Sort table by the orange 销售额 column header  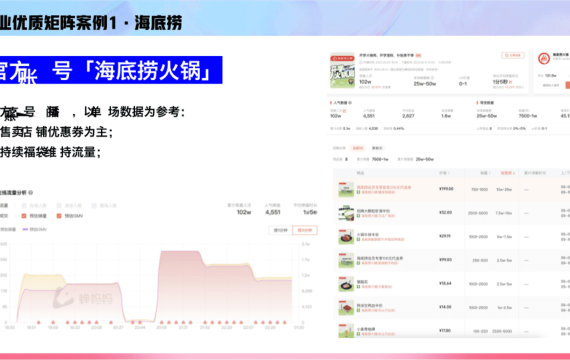tap(507, 173)
